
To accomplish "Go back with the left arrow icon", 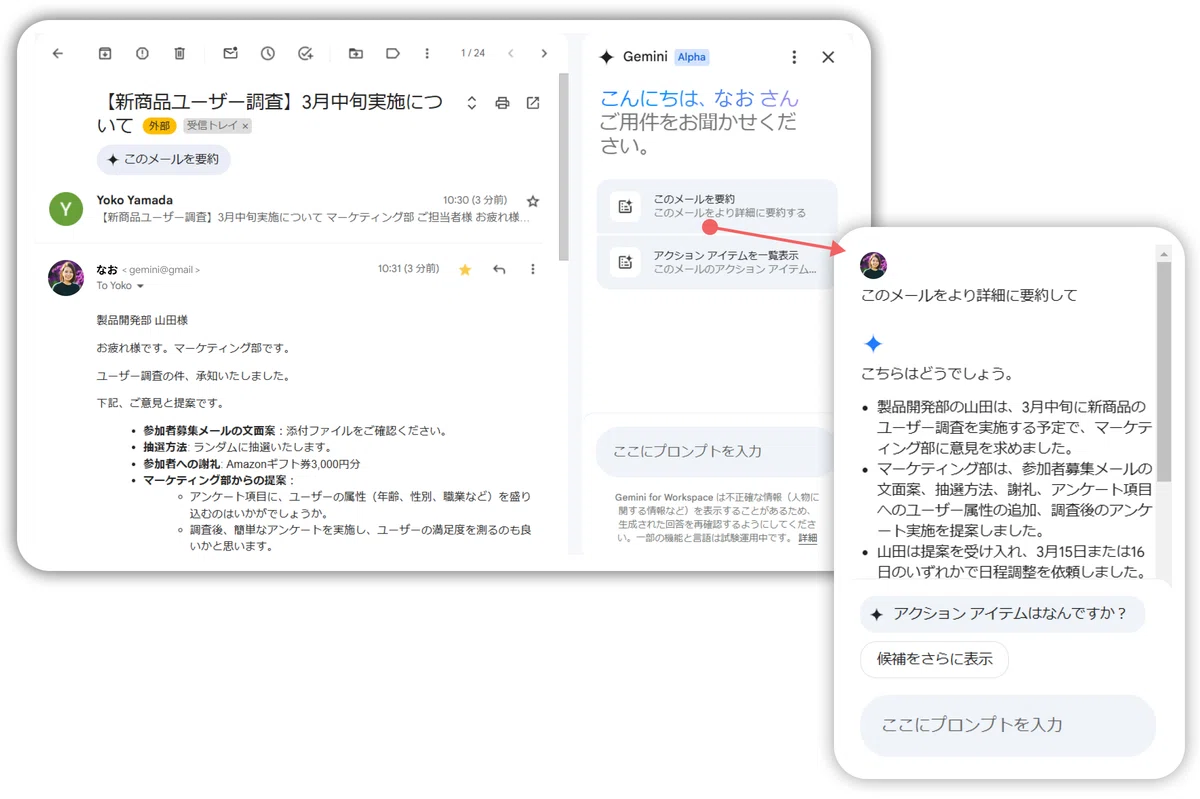I will pyautogui.click(x=57, y=53).
